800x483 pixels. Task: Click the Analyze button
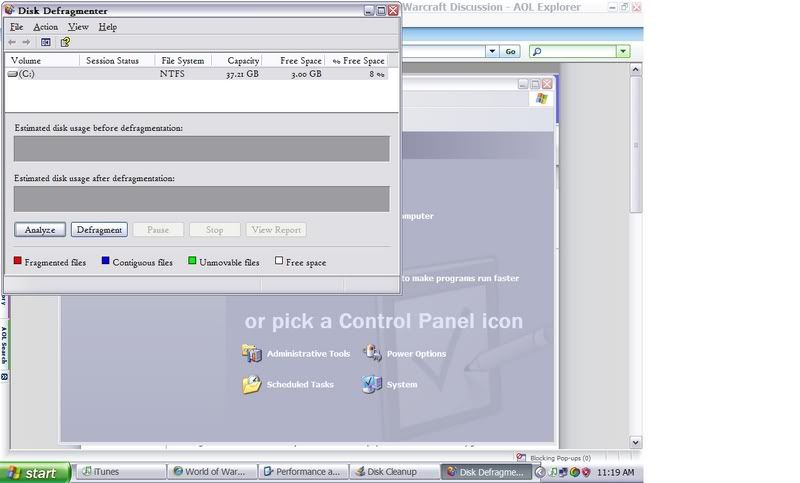(40, 230)
